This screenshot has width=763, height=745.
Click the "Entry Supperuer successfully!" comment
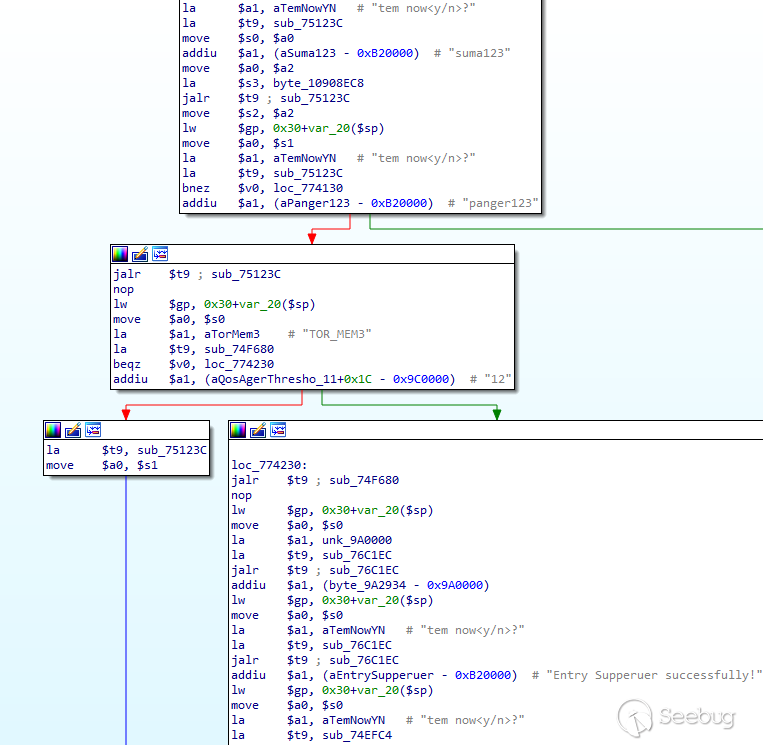[654, 675]
